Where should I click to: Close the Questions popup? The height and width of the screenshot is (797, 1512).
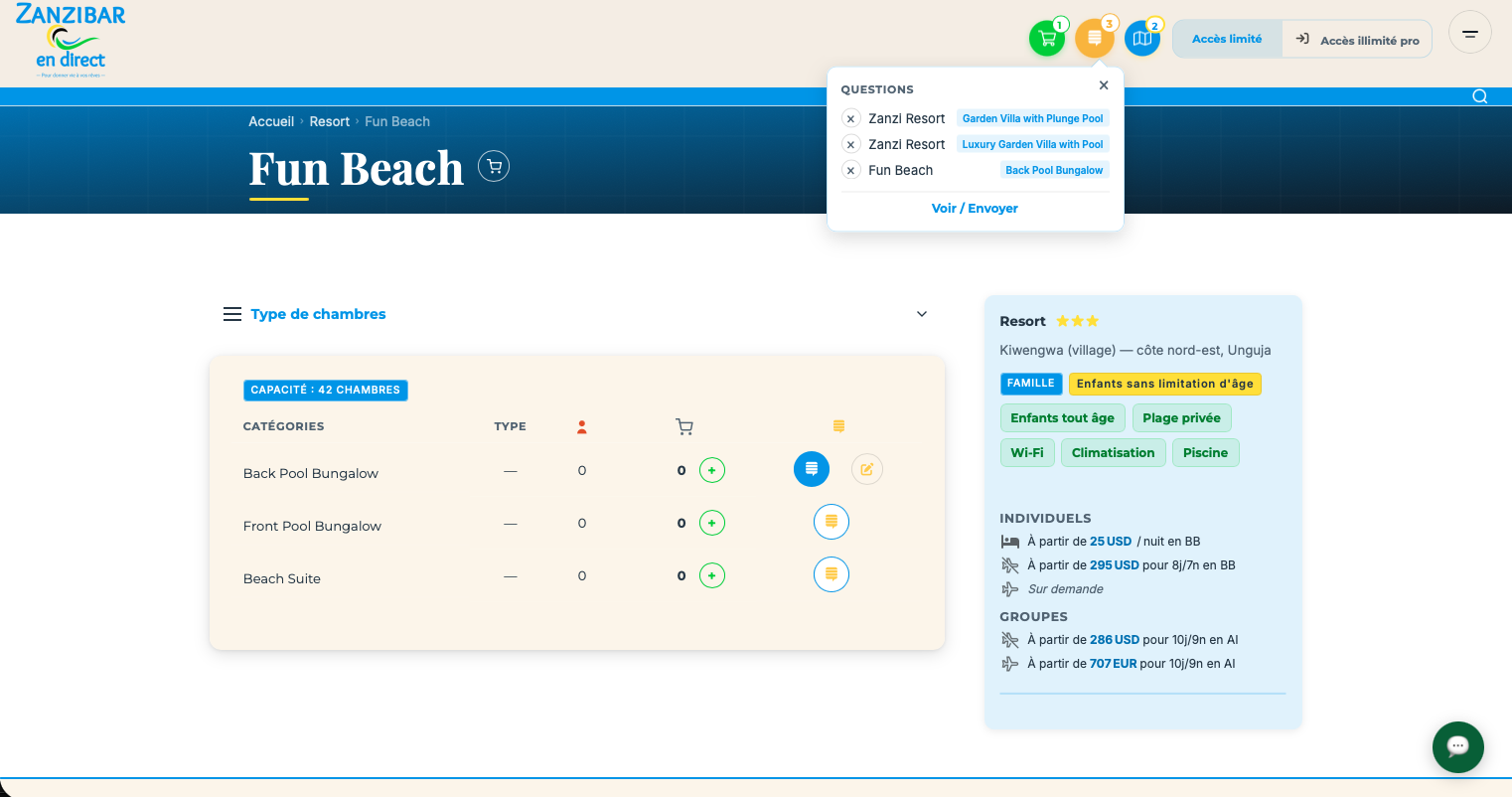[x=1104, y=85]
